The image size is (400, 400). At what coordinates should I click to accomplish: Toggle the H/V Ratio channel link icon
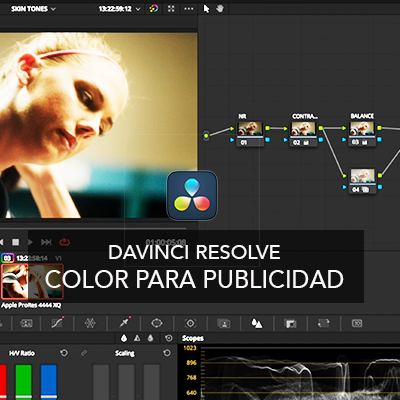[84, 353]
